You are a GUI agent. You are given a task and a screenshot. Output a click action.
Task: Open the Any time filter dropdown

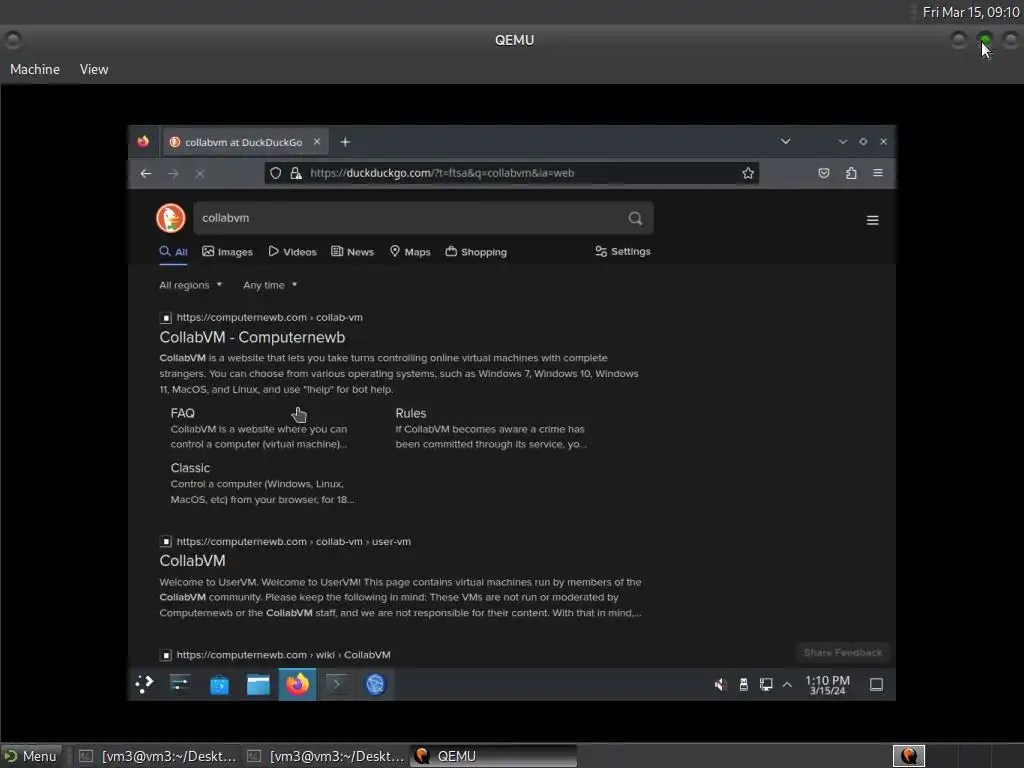270,285
